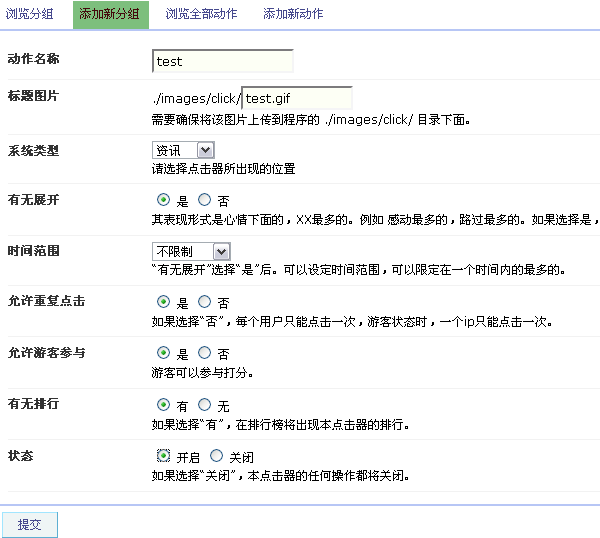Open the 浏览分组 tab

(30, 15)
